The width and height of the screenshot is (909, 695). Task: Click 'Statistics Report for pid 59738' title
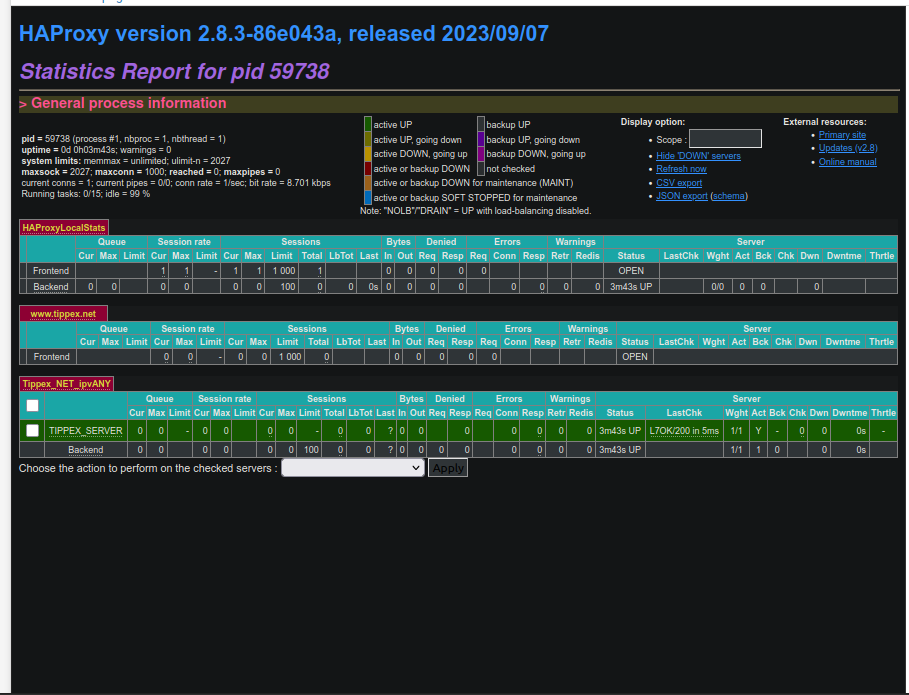(x=174, y=71)
